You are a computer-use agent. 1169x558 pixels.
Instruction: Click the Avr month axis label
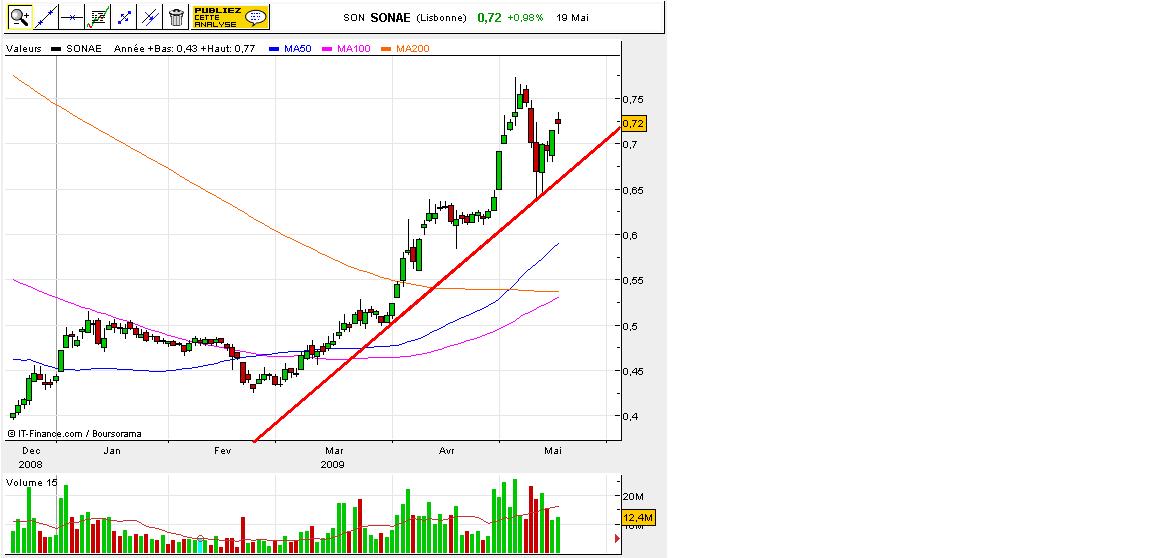point(447,451)
